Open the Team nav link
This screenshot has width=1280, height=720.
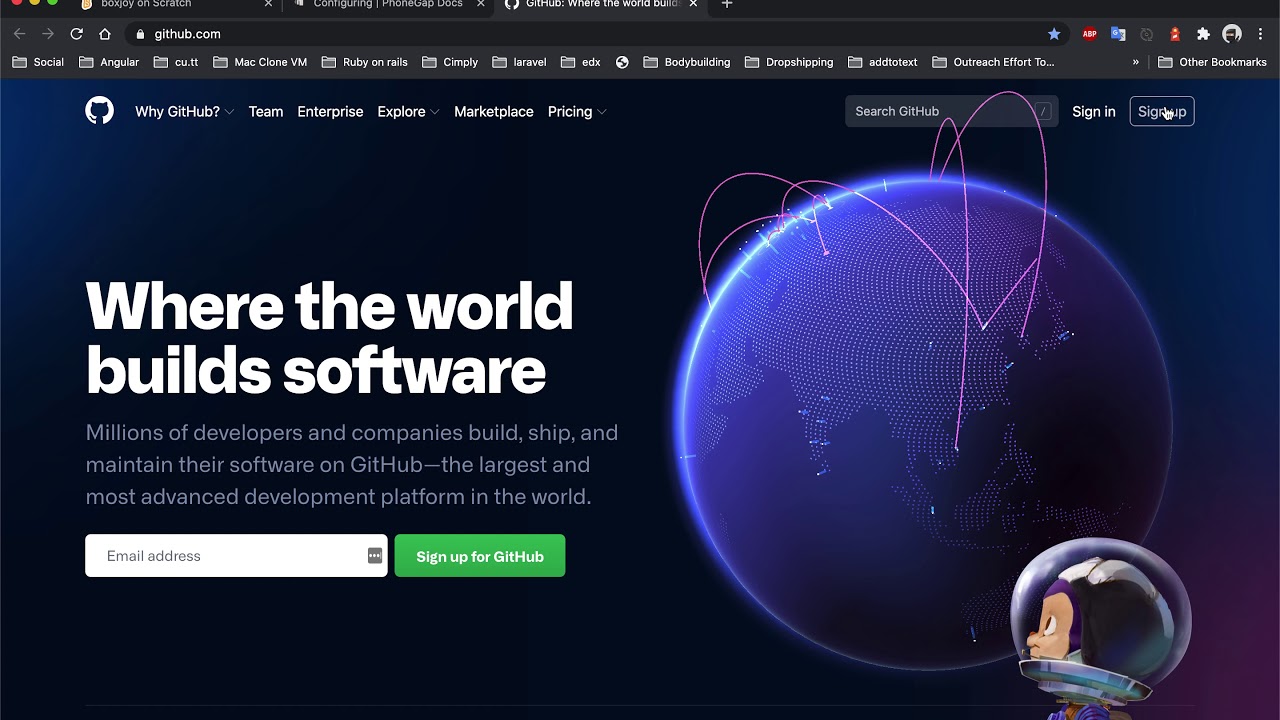[266, 111]
